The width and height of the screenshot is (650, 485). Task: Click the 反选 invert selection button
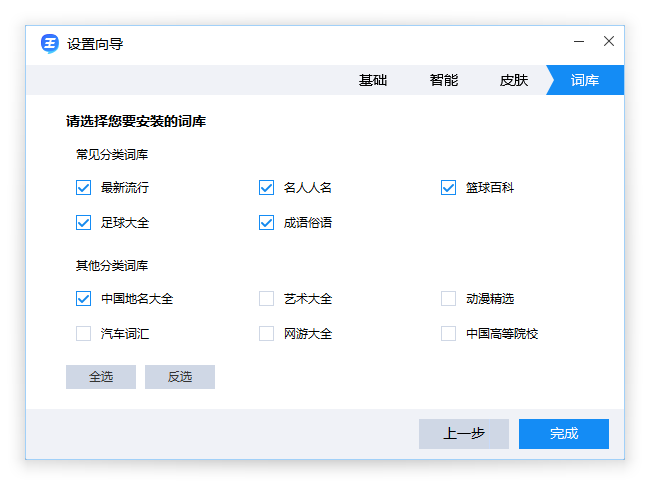tap(180, 377)
